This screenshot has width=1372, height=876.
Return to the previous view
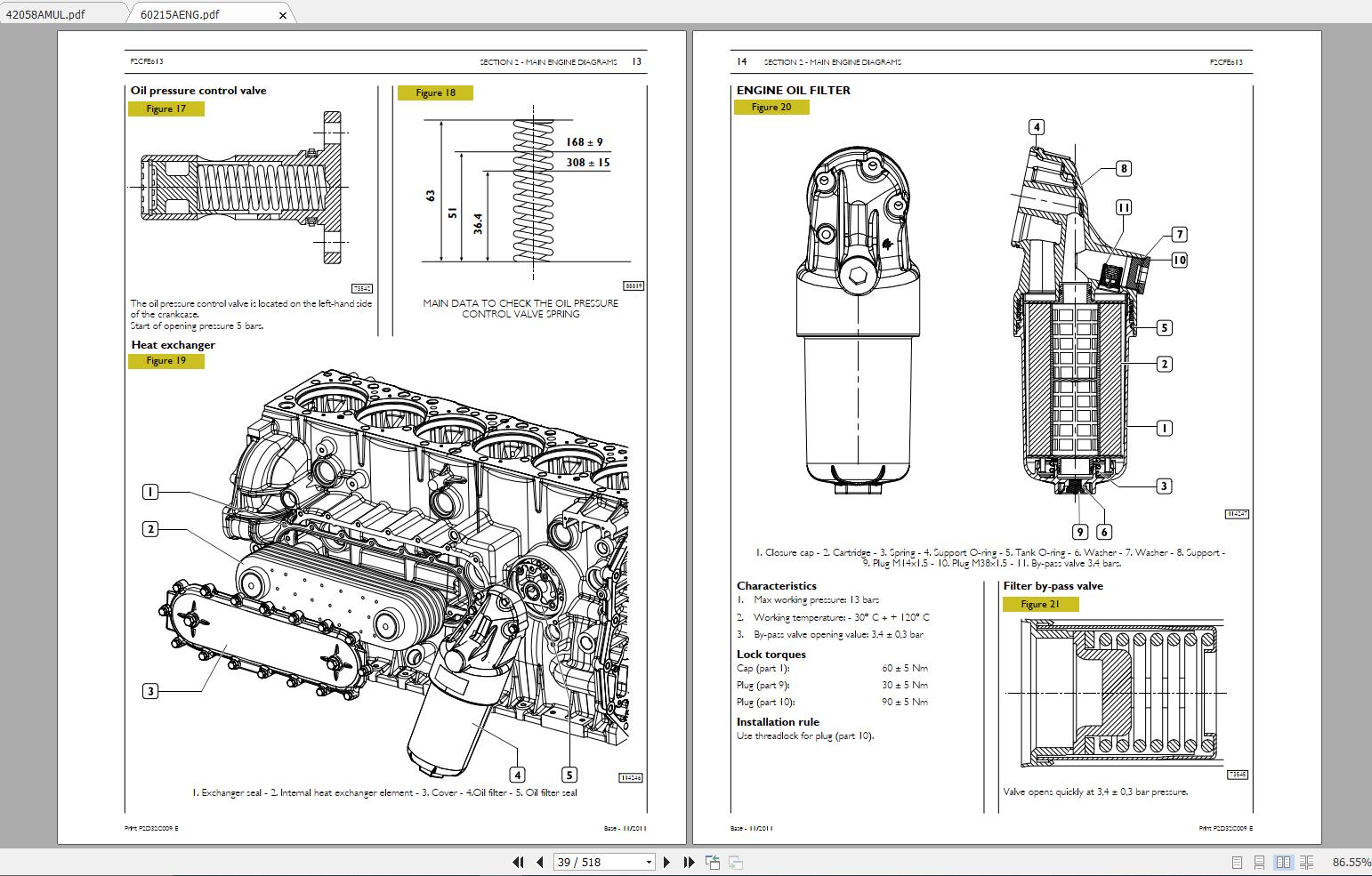point(713,862)
